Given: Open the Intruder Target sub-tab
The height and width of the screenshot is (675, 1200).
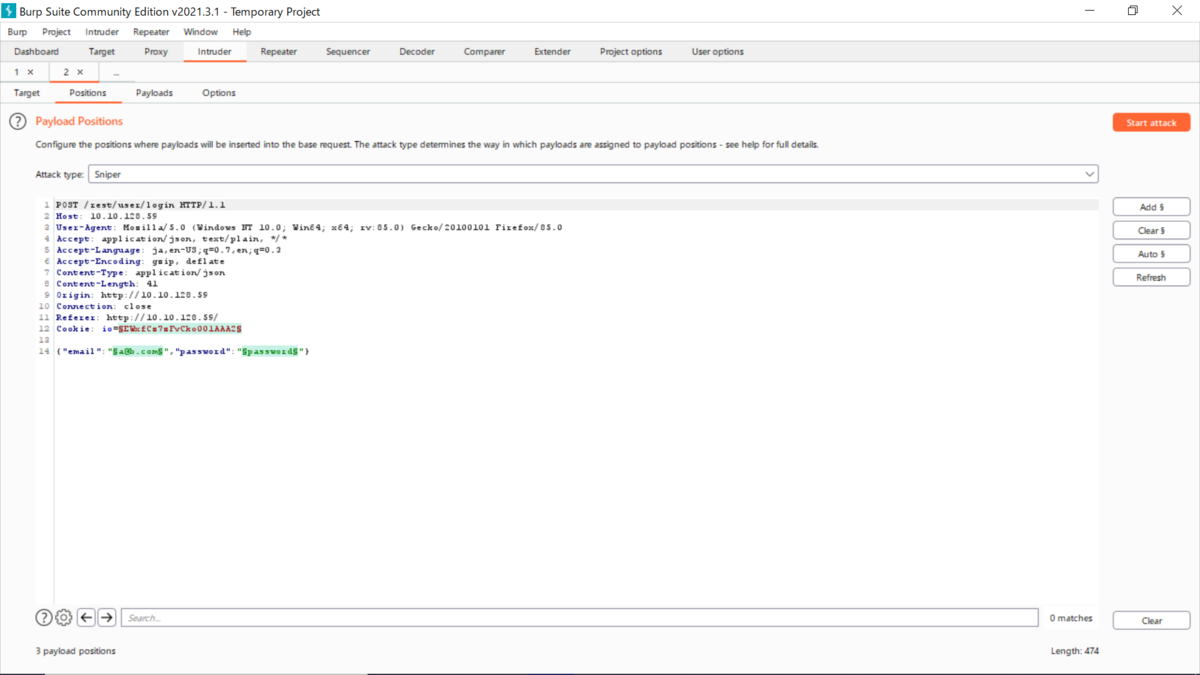Looking at the screenshot, I should 27,93.
